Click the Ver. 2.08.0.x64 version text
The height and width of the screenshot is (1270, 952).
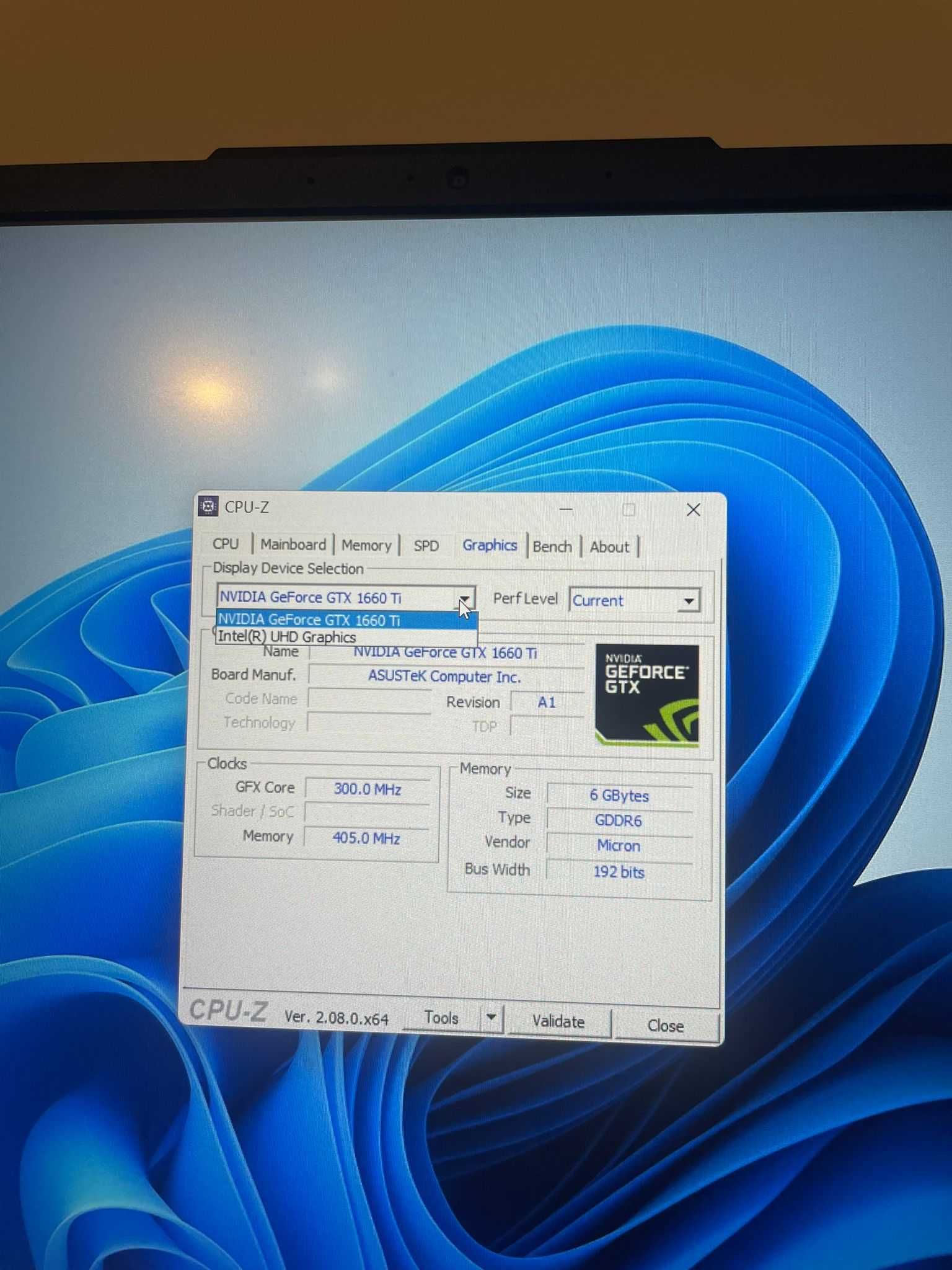point(337,1018)
